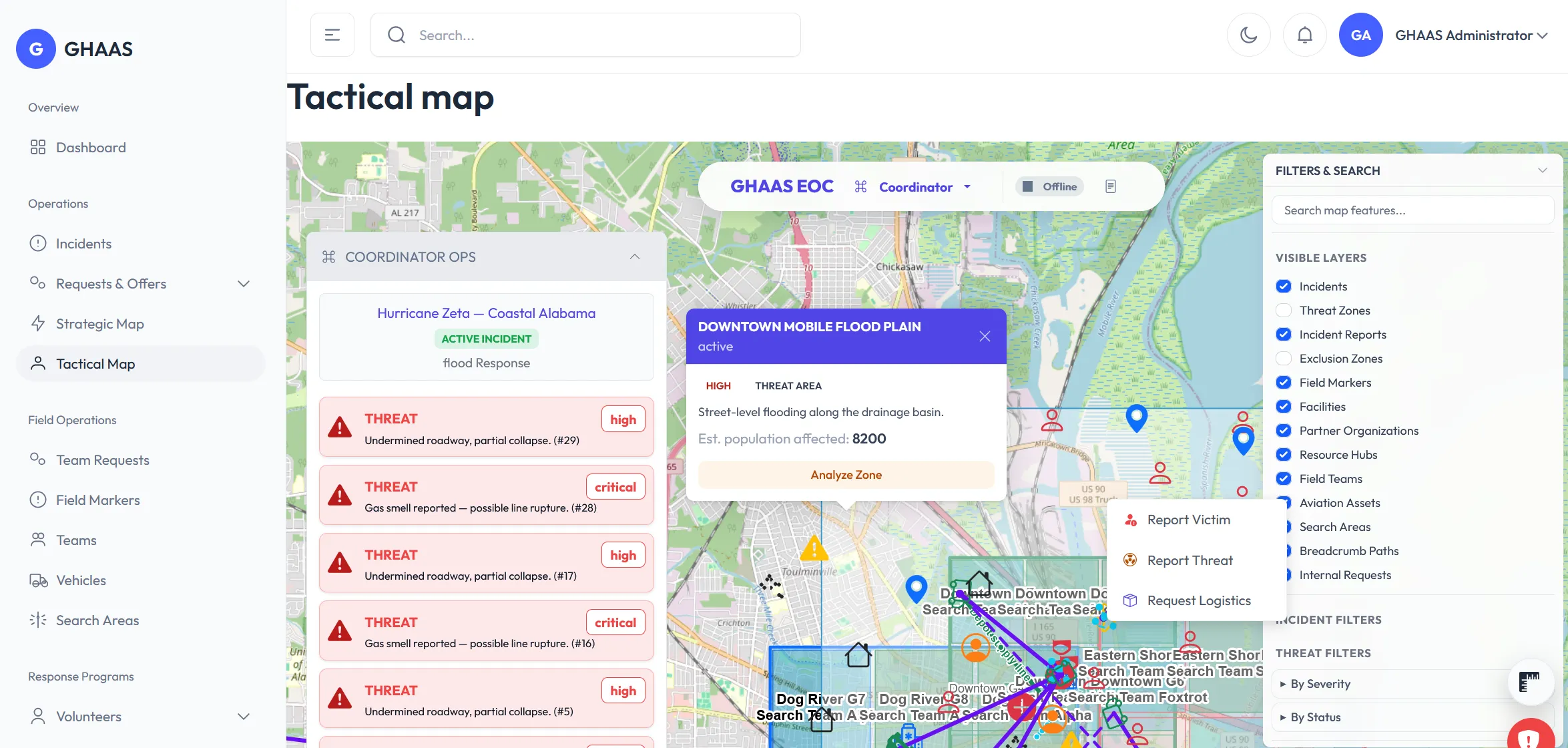Close the Downtown Mobile Flood Plain popup

tap(985, 336)
